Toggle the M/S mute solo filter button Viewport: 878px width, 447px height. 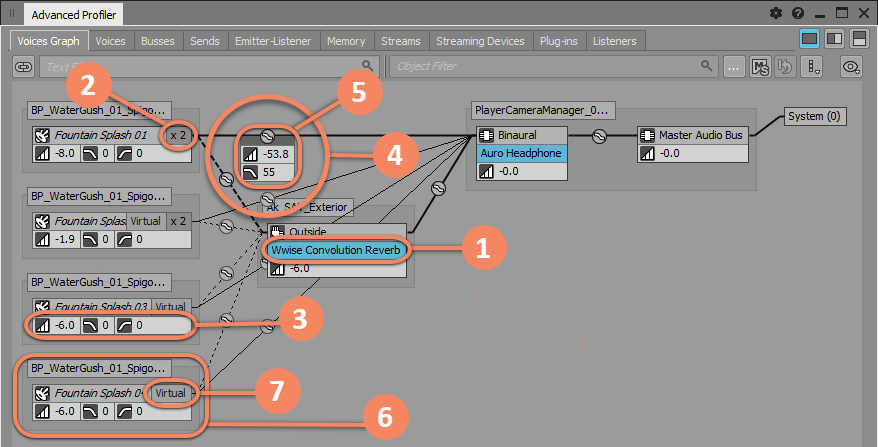coord(761,67)
